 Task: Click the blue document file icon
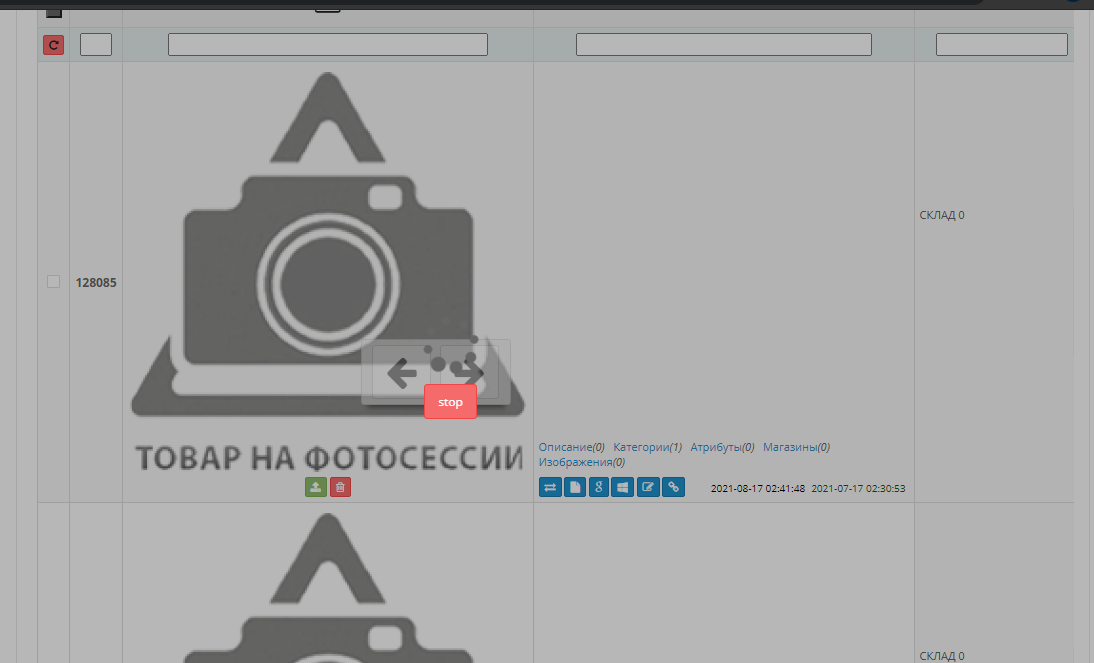pos(575,487)
